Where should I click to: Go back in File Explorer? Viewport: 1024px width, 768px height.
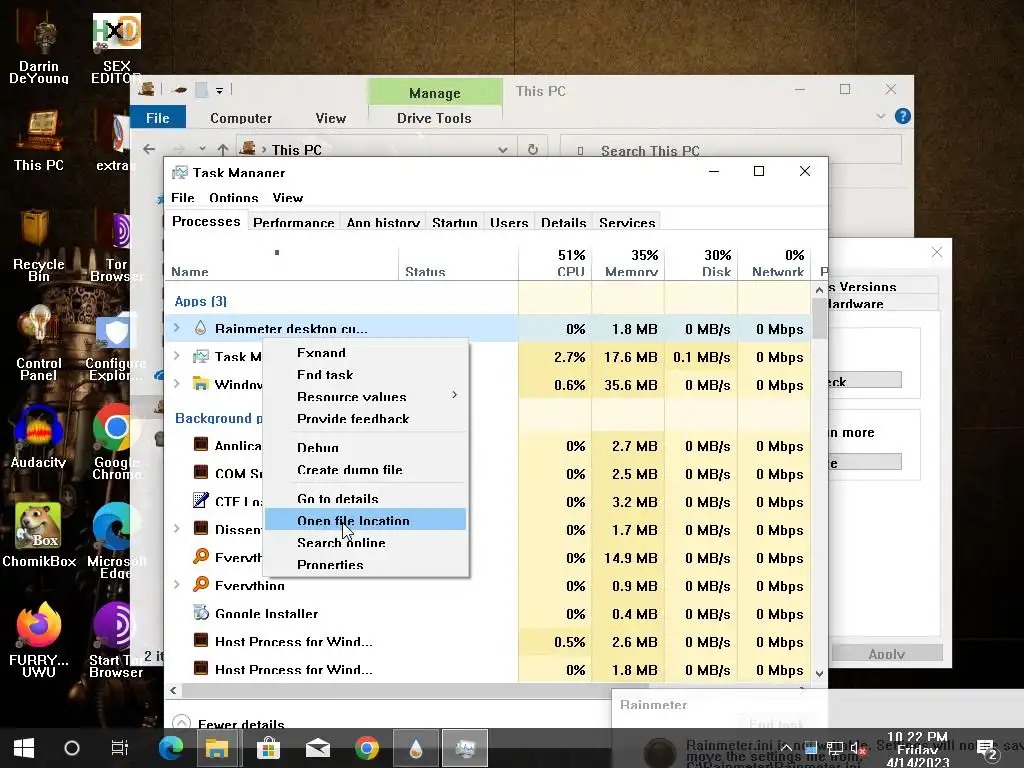pyautogui.click(x=149, y=149)
